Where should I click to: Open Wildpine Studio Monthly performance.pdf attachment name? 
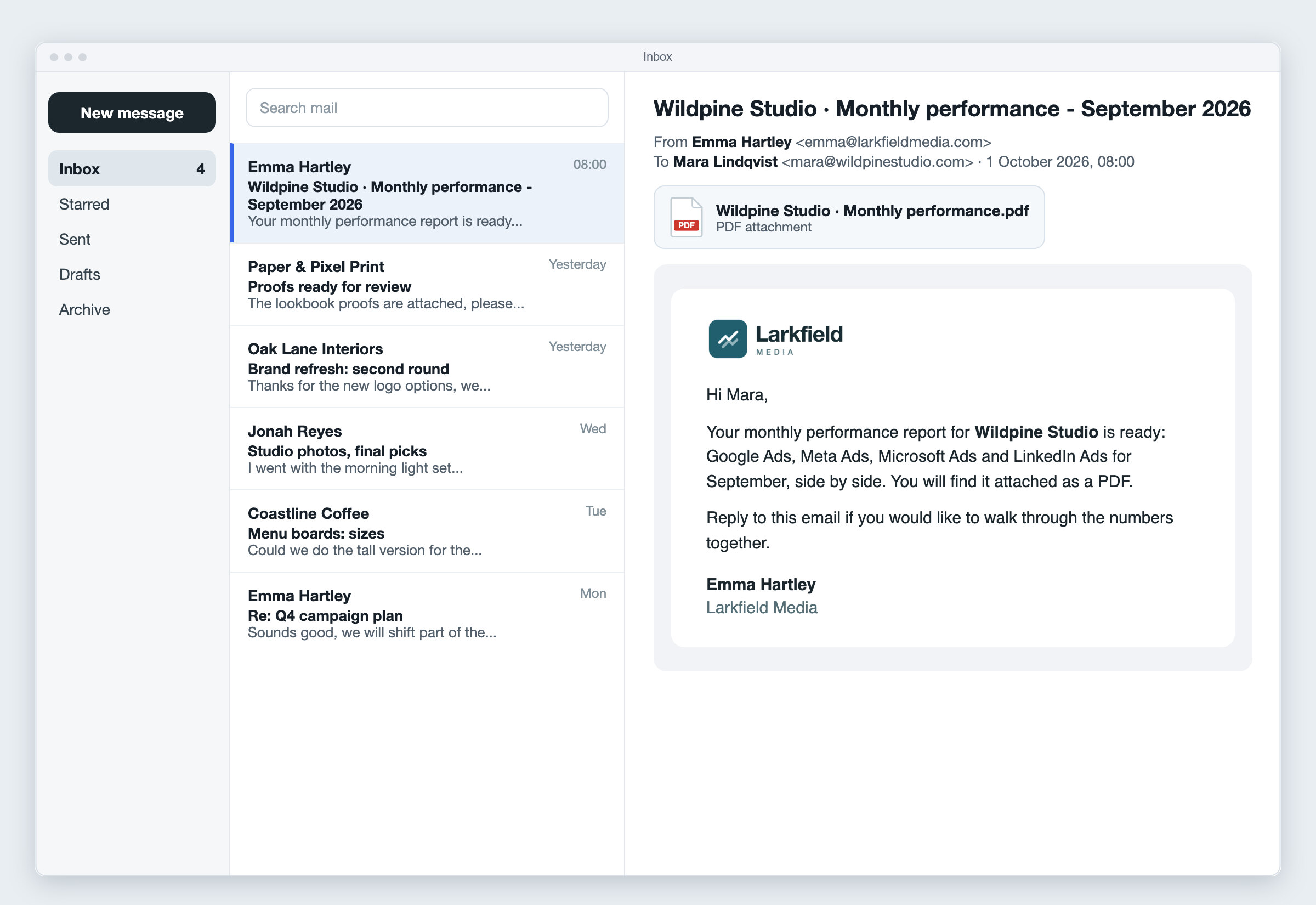pos(872,211)
